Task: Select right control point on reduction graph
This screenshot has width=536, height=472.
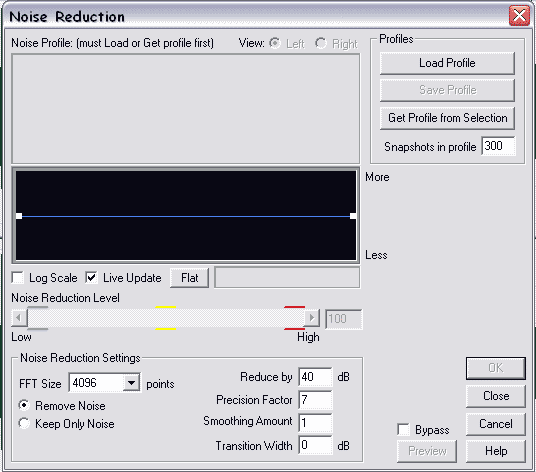Action: 353,216
